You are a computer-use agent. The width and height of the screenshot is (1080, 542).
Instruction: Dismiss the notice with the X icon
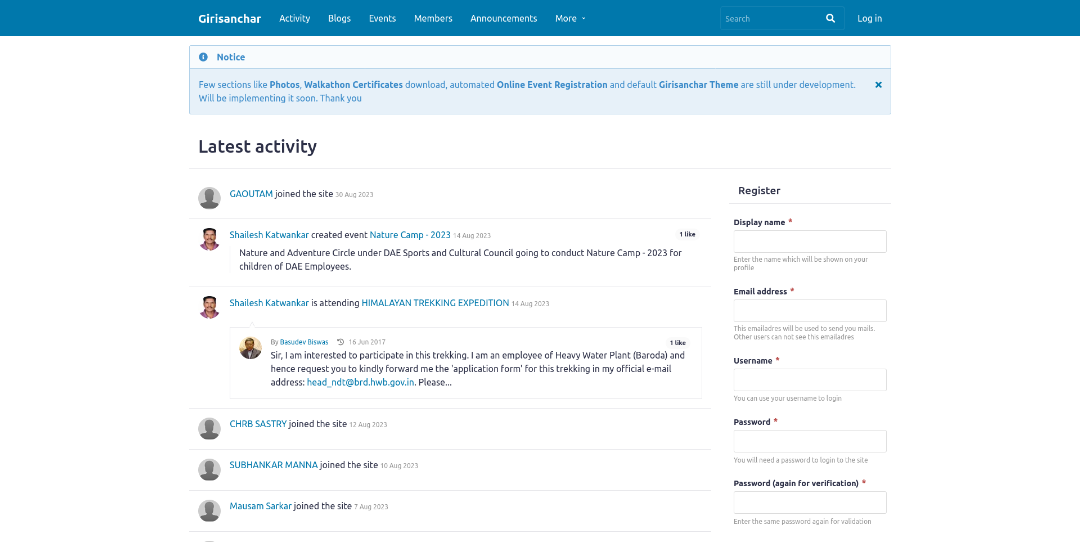pos(878,85)
